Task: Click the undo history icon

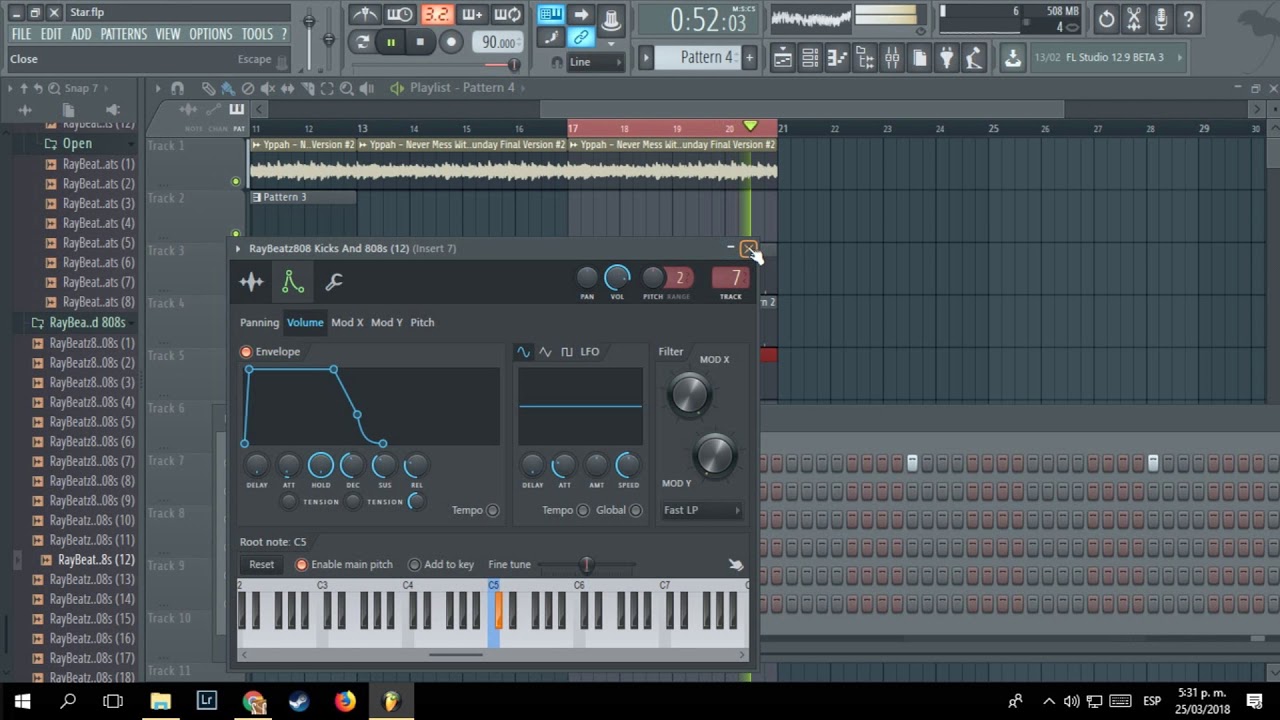Action: (x=1106, y=19)
